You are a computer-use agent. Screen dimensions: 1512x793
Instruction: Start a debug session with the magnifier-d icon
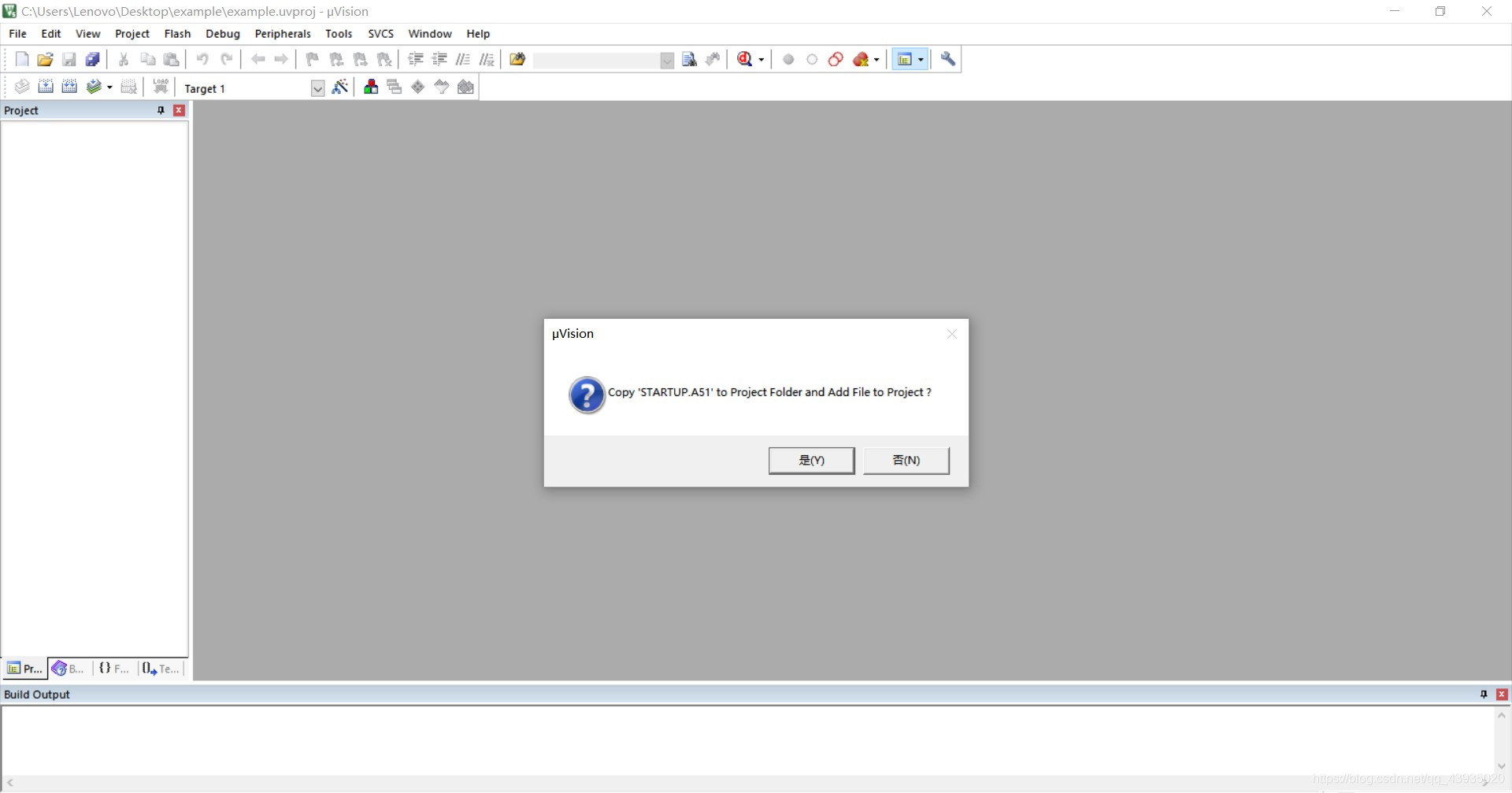745,59
